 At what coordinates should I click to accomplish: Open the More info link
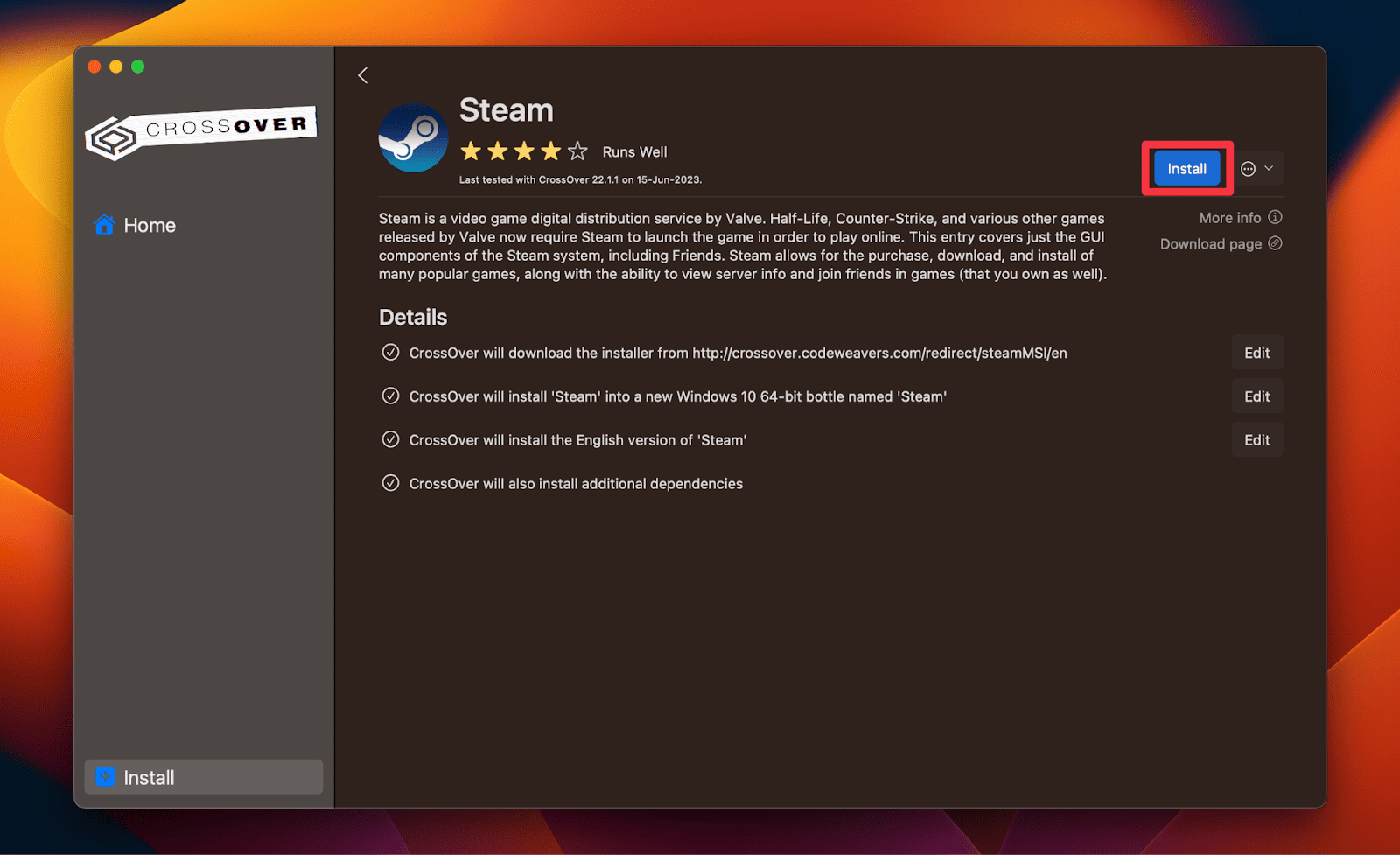pyautogui.click(x=1230, y=218)
